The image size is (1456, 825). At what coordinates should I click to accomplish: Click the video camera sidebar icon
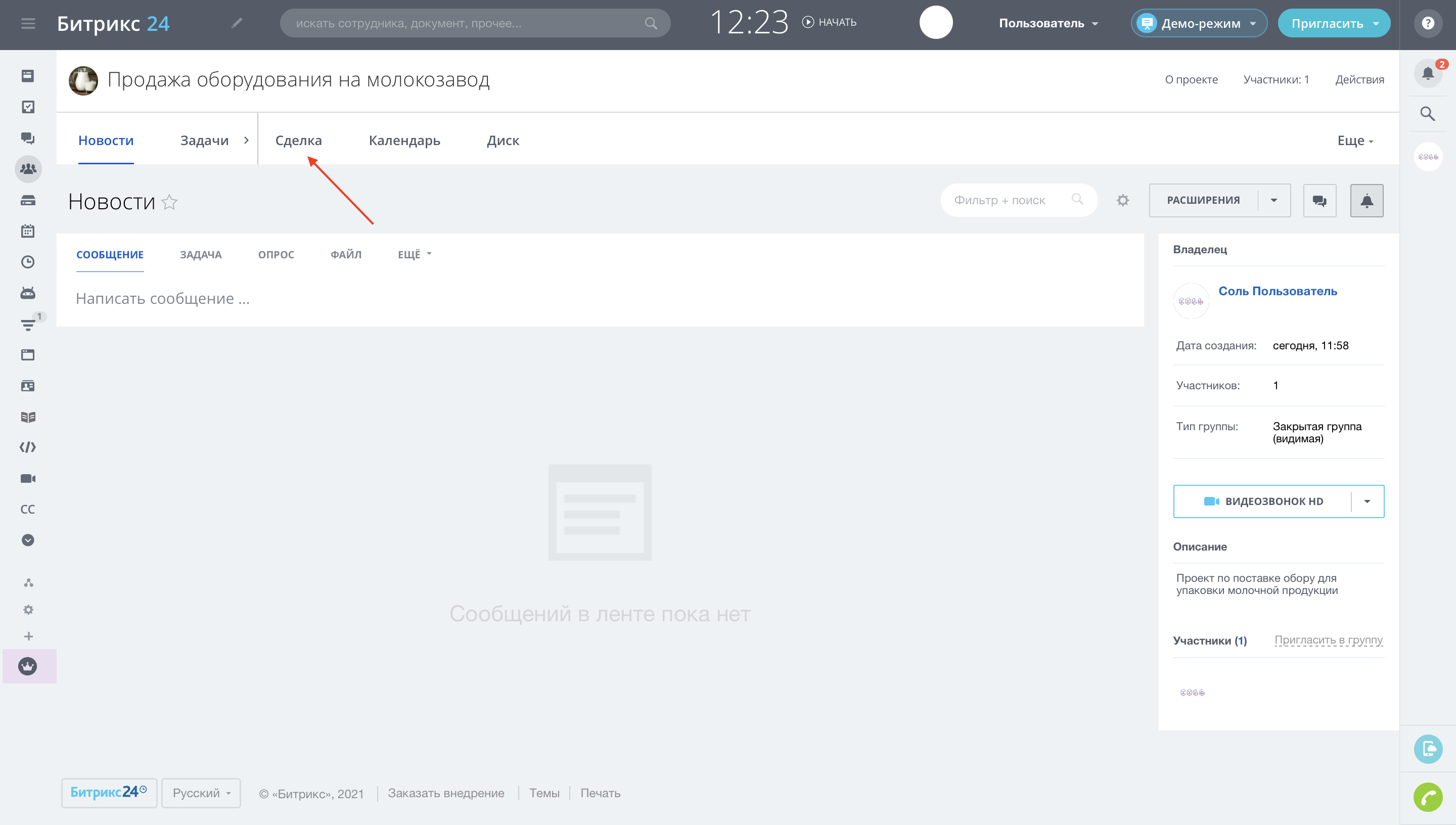tap(28, 479)
